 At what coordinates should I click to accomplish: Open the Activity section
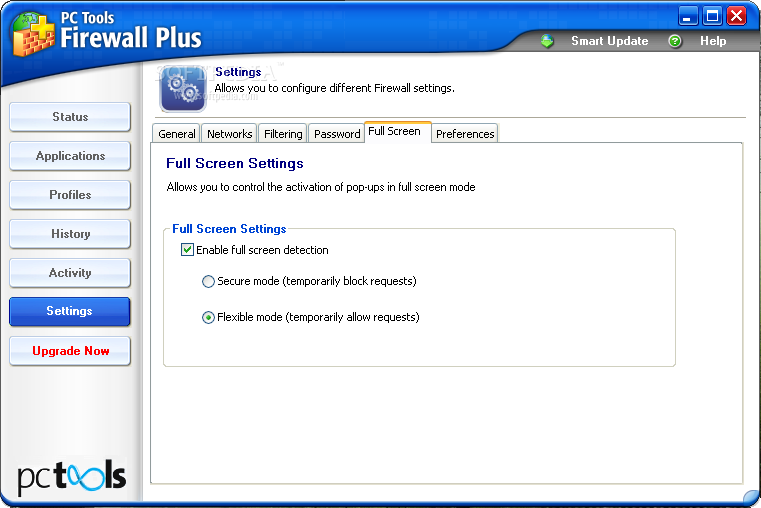coord(70,273)
